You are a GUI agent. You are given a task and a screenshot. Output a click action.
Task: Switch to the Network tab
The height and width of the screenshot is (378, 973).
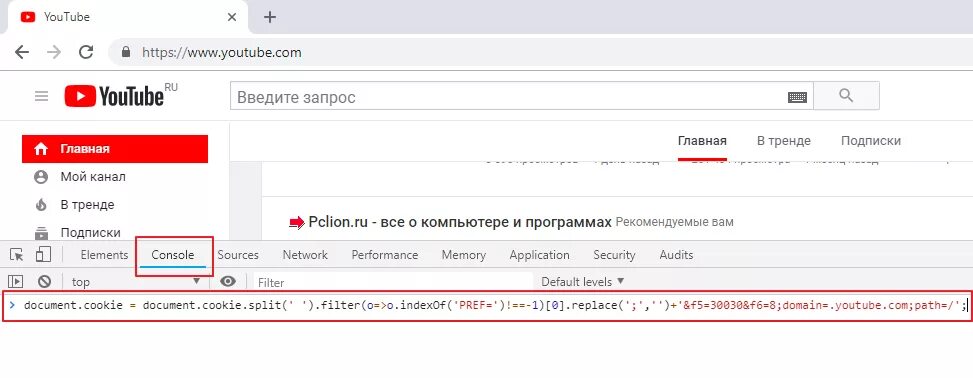[305, 255]
